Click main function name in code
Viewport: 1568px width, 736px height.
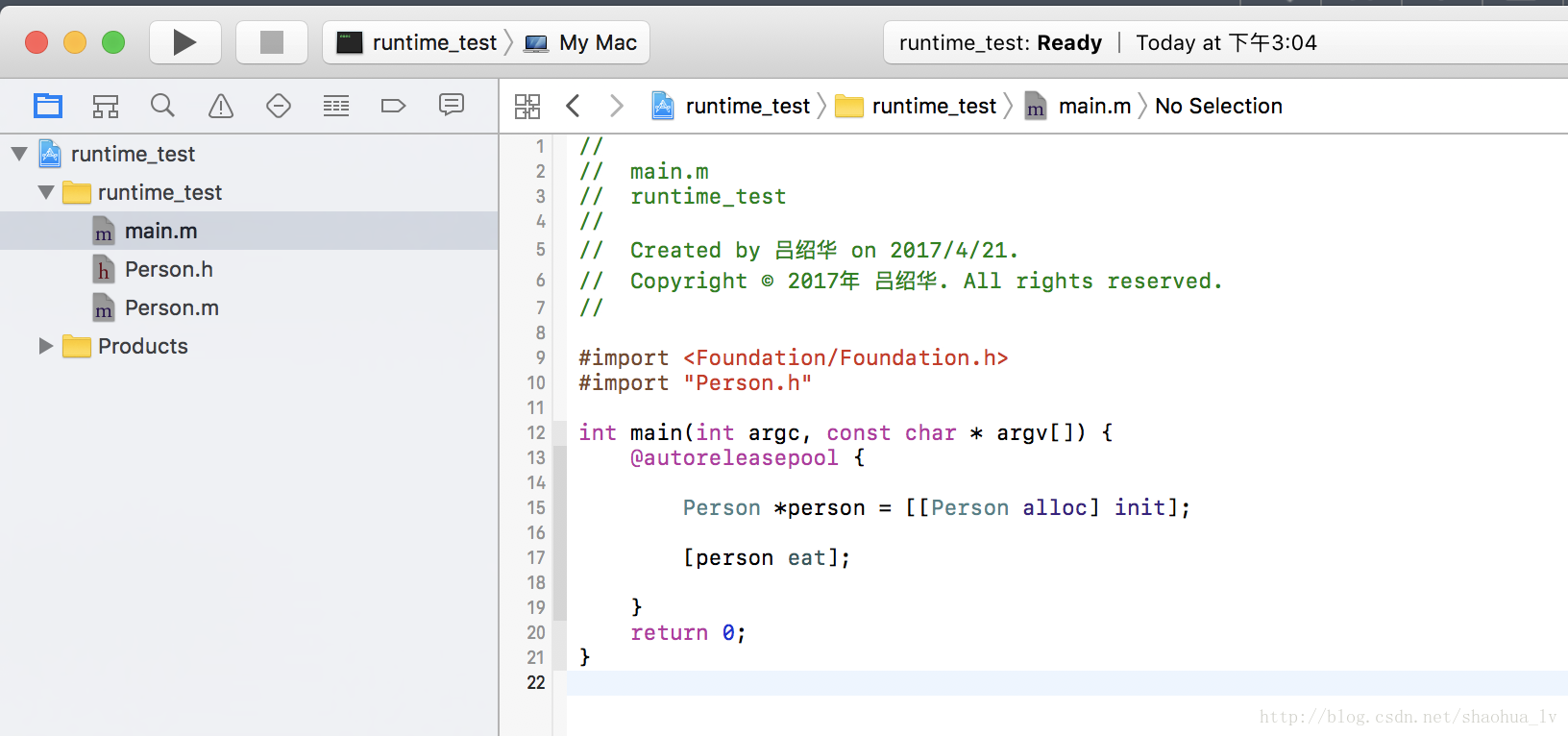coord(656,432)
